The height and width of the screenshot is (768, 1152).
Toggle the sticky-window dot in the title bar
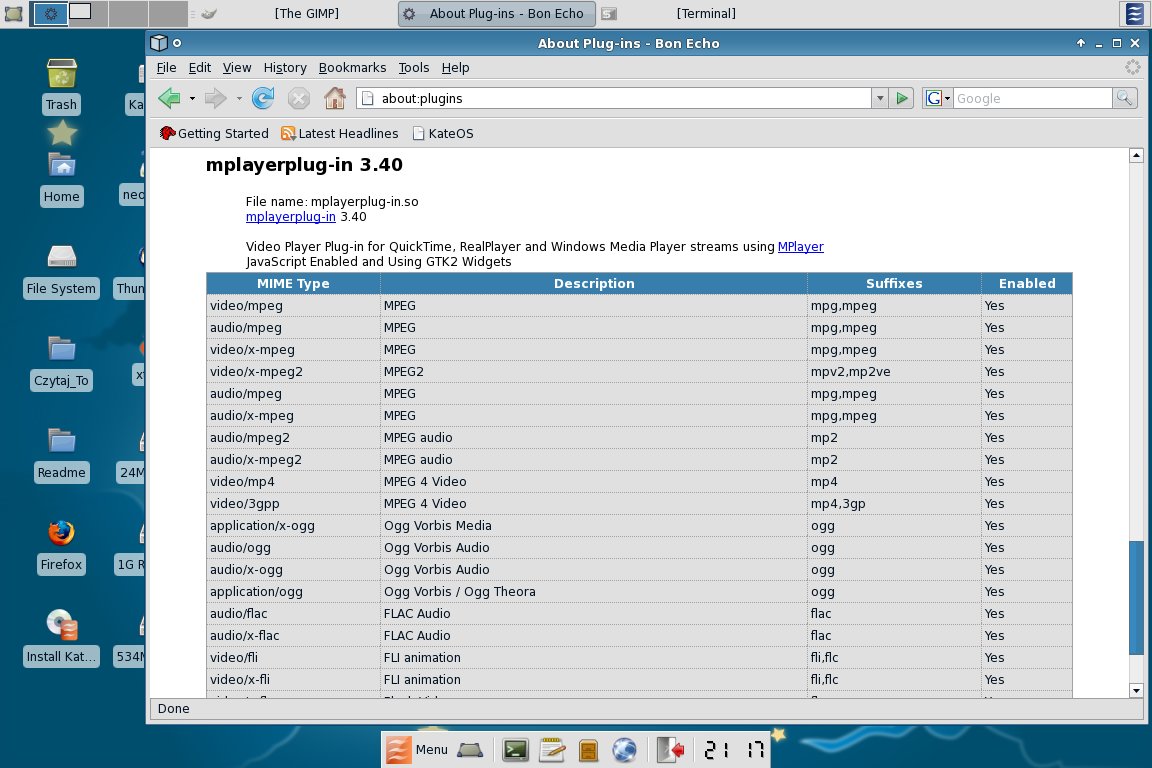(x=177, y=43)
